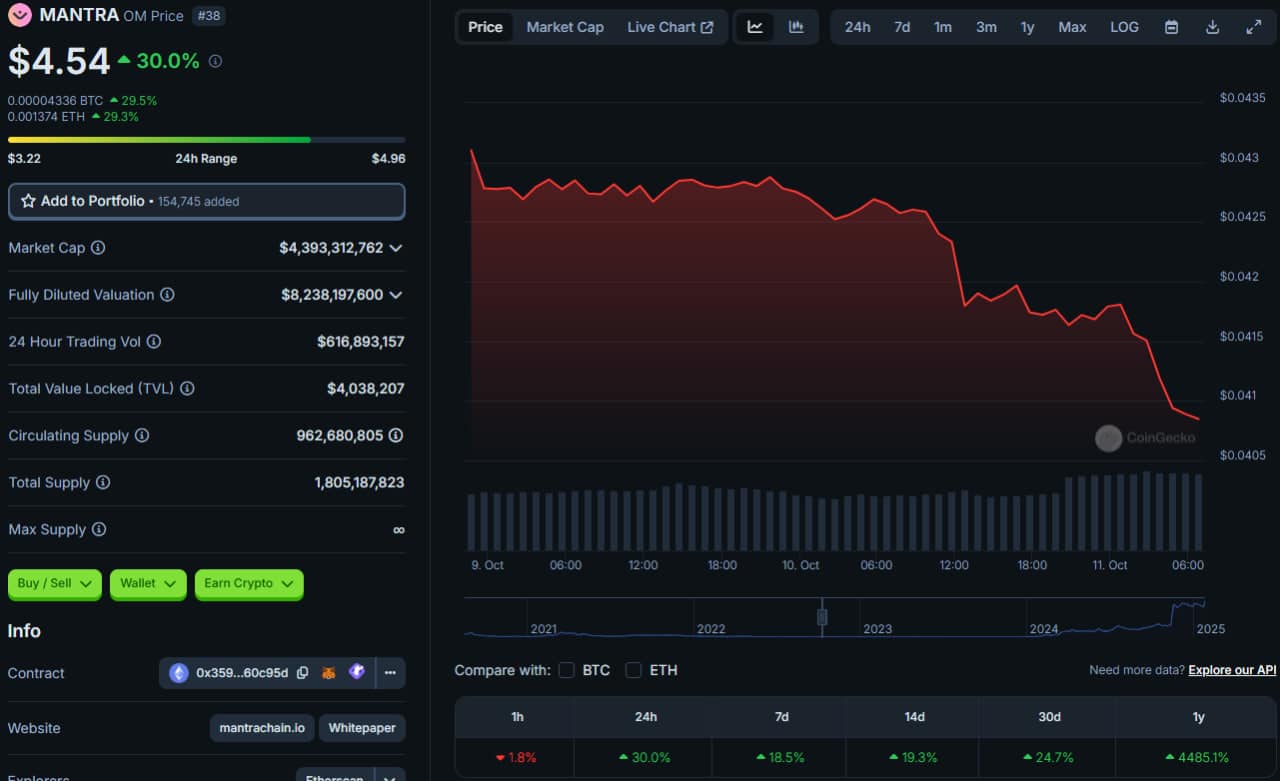Expand the chart to fullscreen
The height and width of the screenshot is (781, 1280).
(x=1254, y=27)
